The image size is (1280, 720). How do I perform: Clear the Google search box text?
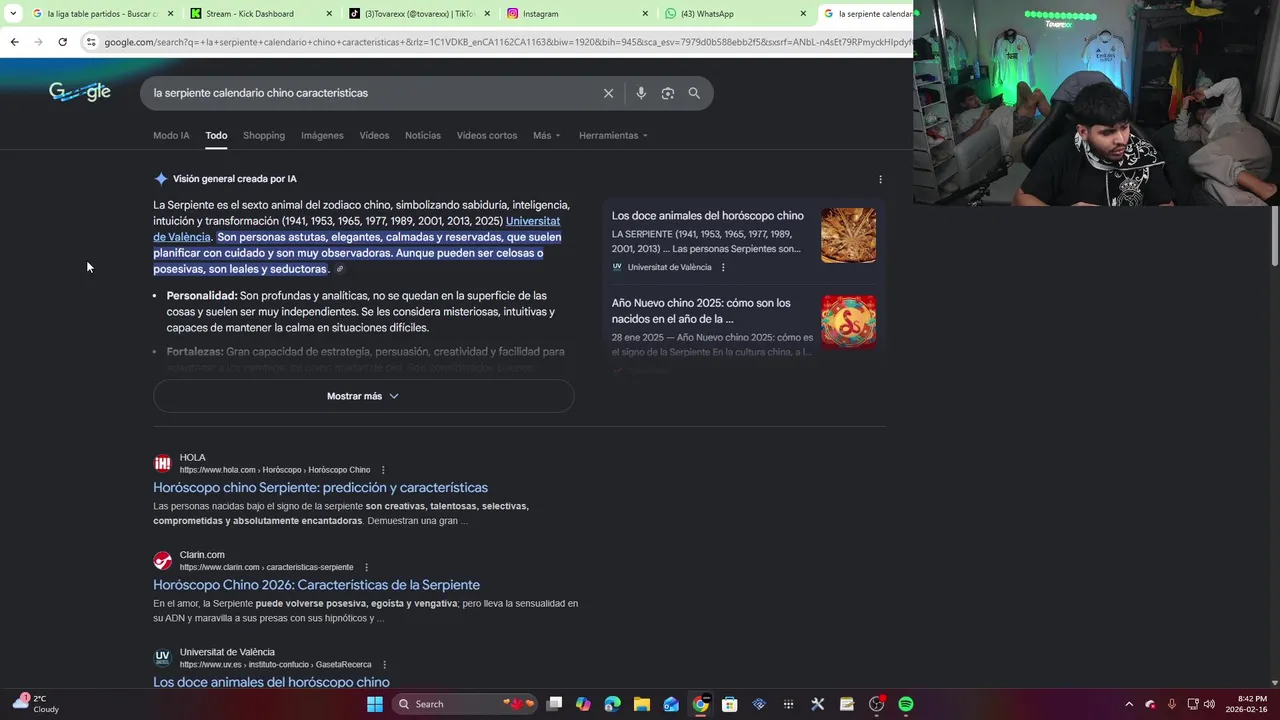608,93
